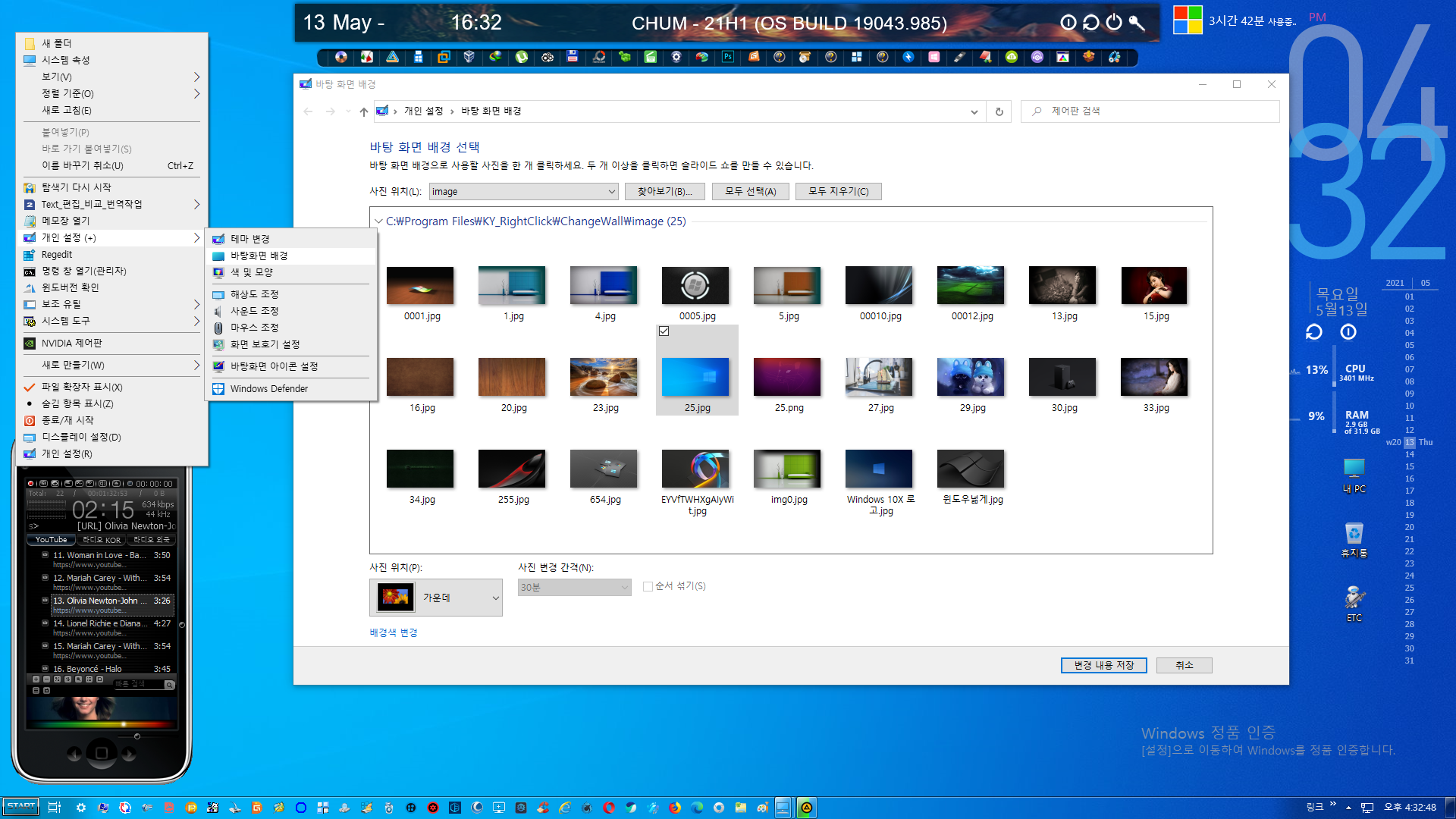Select the 바탕화면 배경 submenu entry
This screenshot has width=1456, height=819.
tap(291, 256)
